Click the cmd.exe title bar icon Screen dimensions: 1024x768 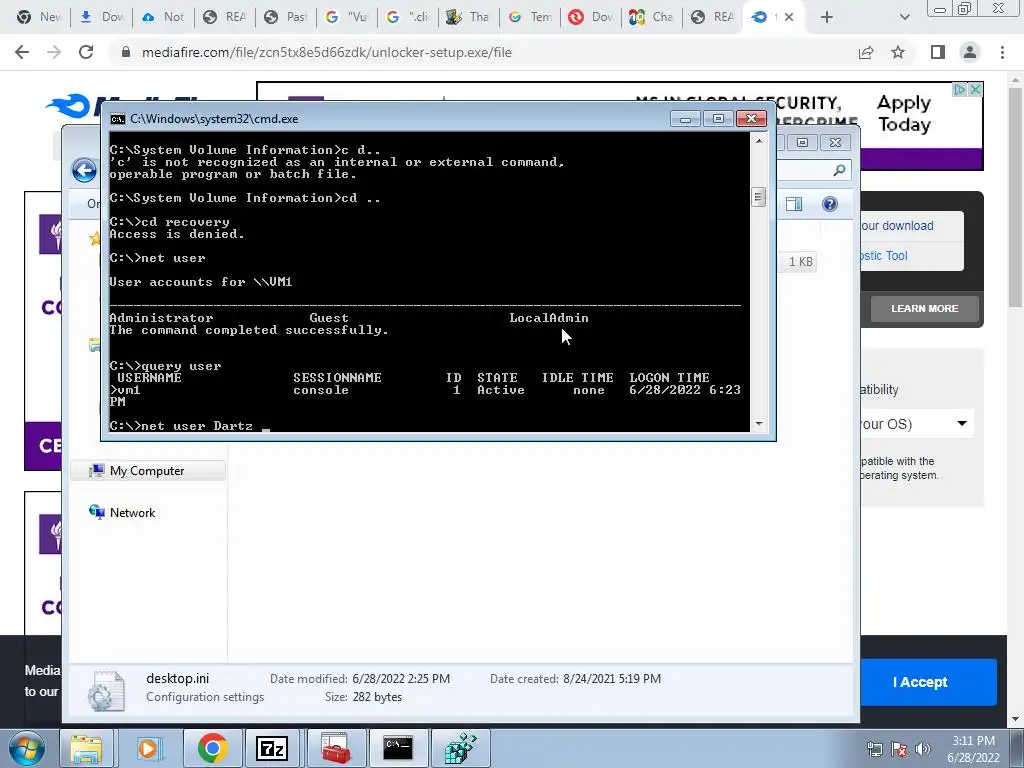(x=118, y=119)
